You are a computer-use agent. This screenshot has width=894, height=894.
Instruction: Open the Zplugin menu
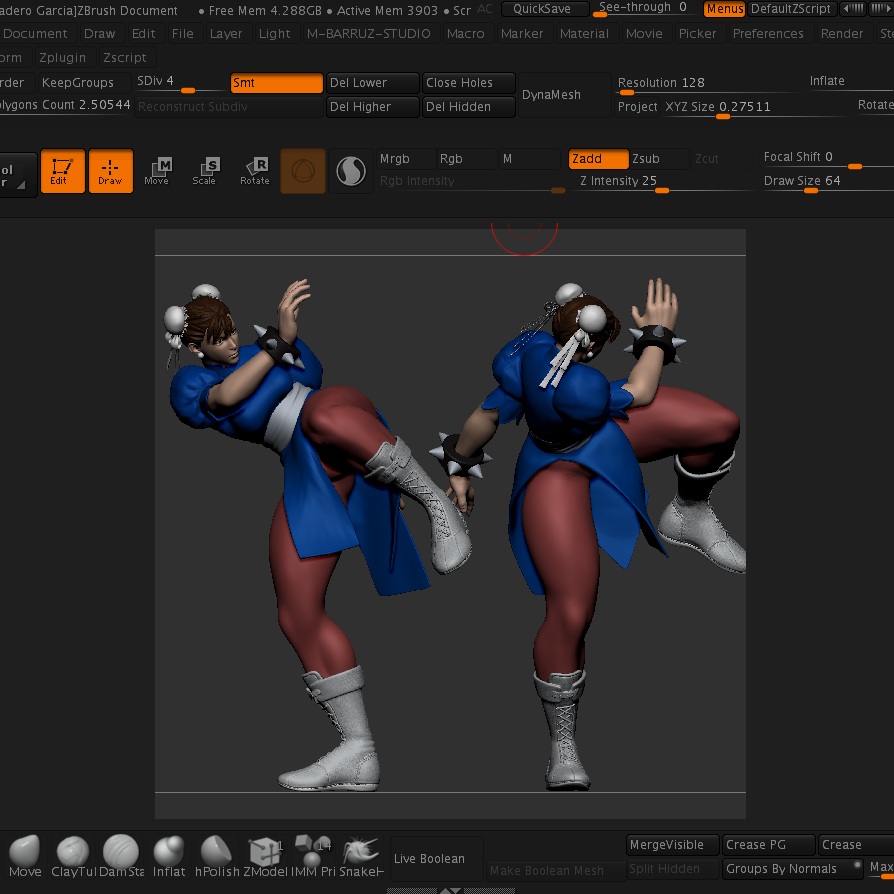coord(63,58)
